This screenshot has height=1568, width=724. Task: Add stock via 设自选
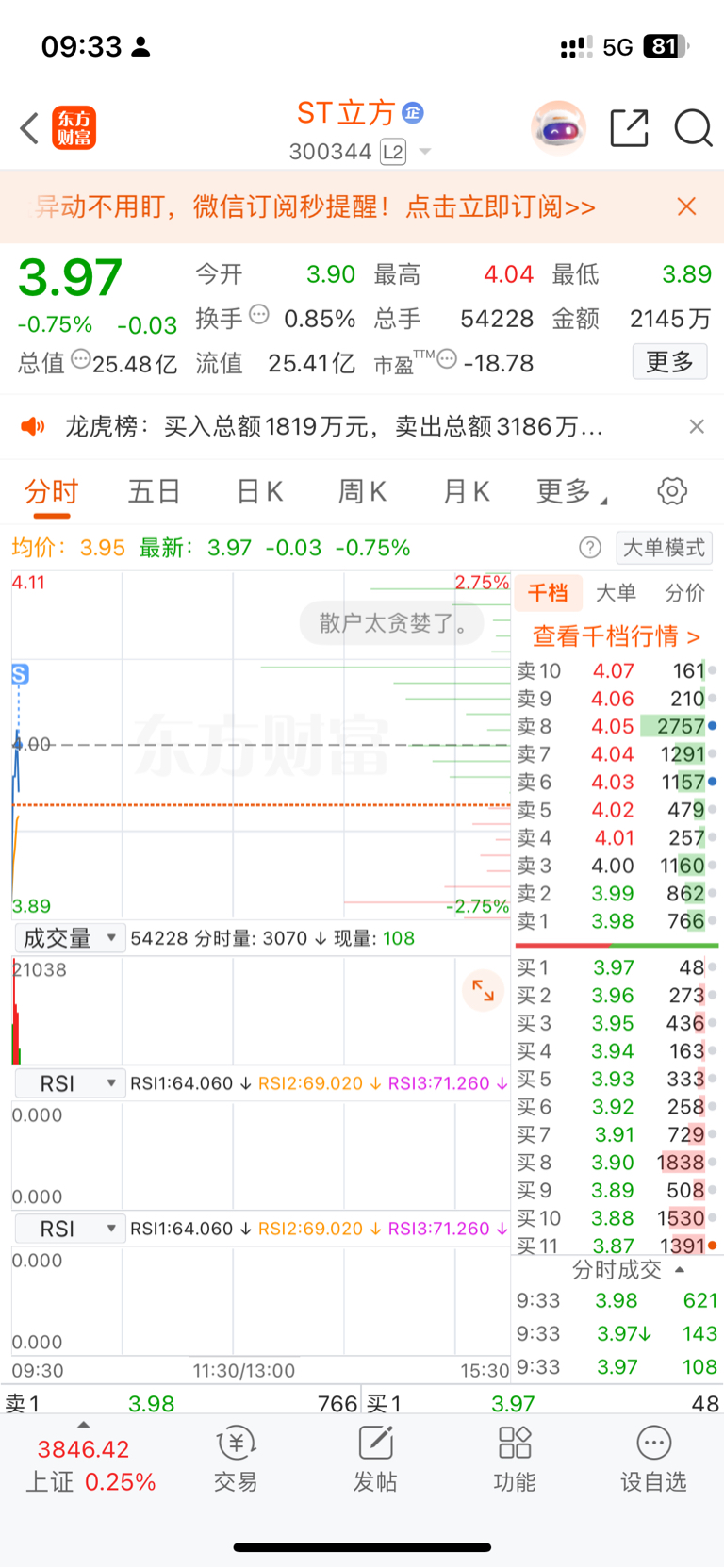click(653, 1458)
